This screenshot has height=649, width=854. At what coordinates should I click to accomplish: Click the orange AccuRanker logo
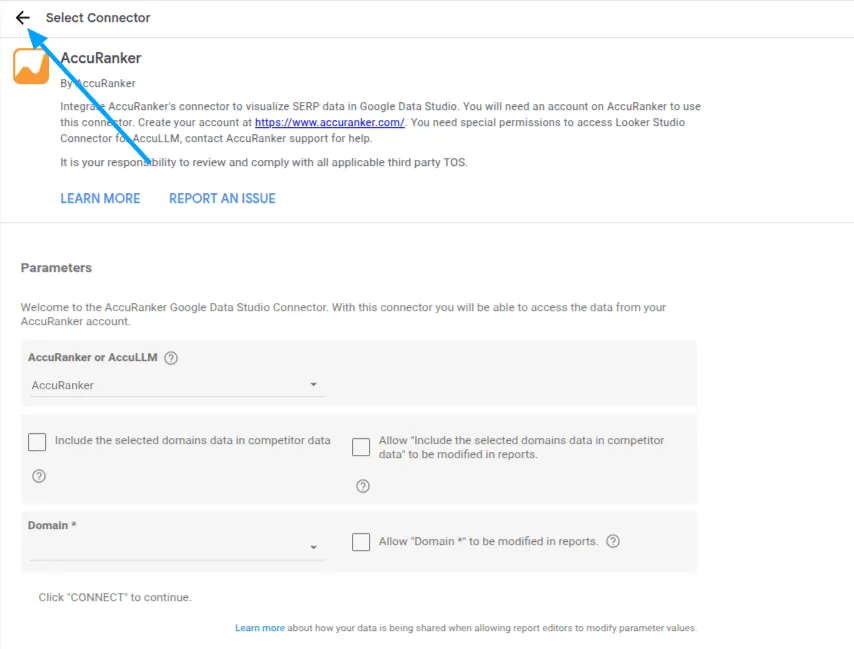click(x=31, y=66)
